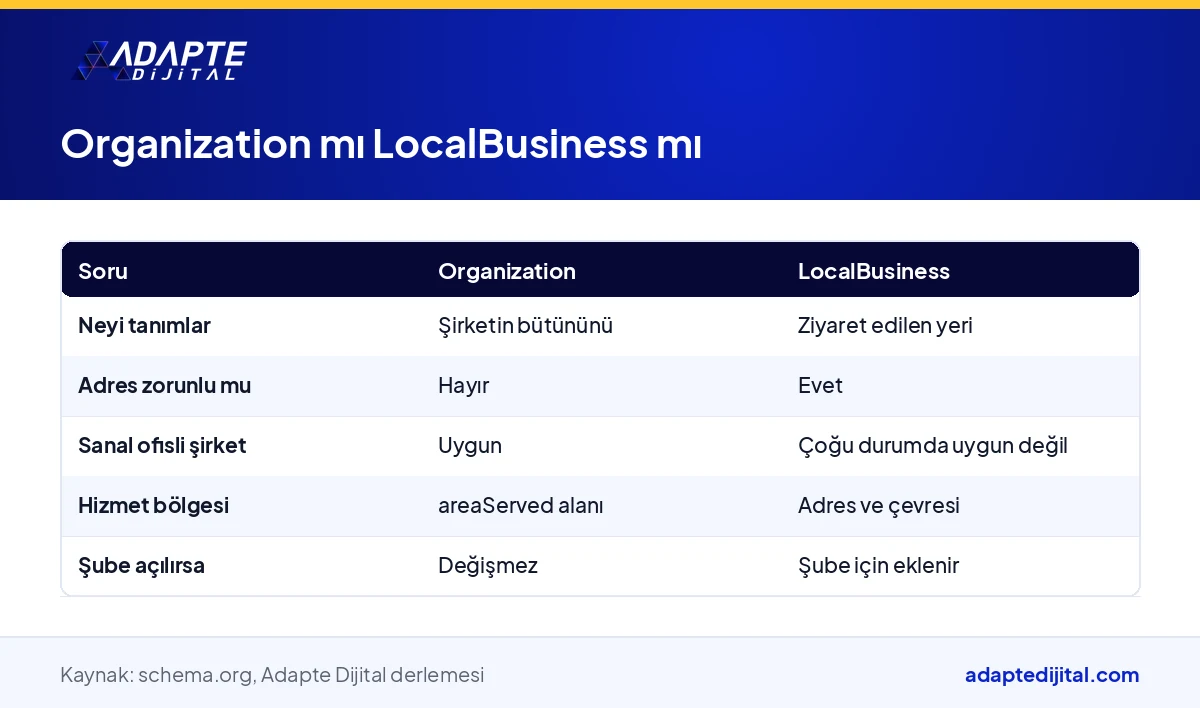
Task: Click the 'Kaynak: schema.org, Adapte Dijital derlemesi' text
Action: [272, 675]
